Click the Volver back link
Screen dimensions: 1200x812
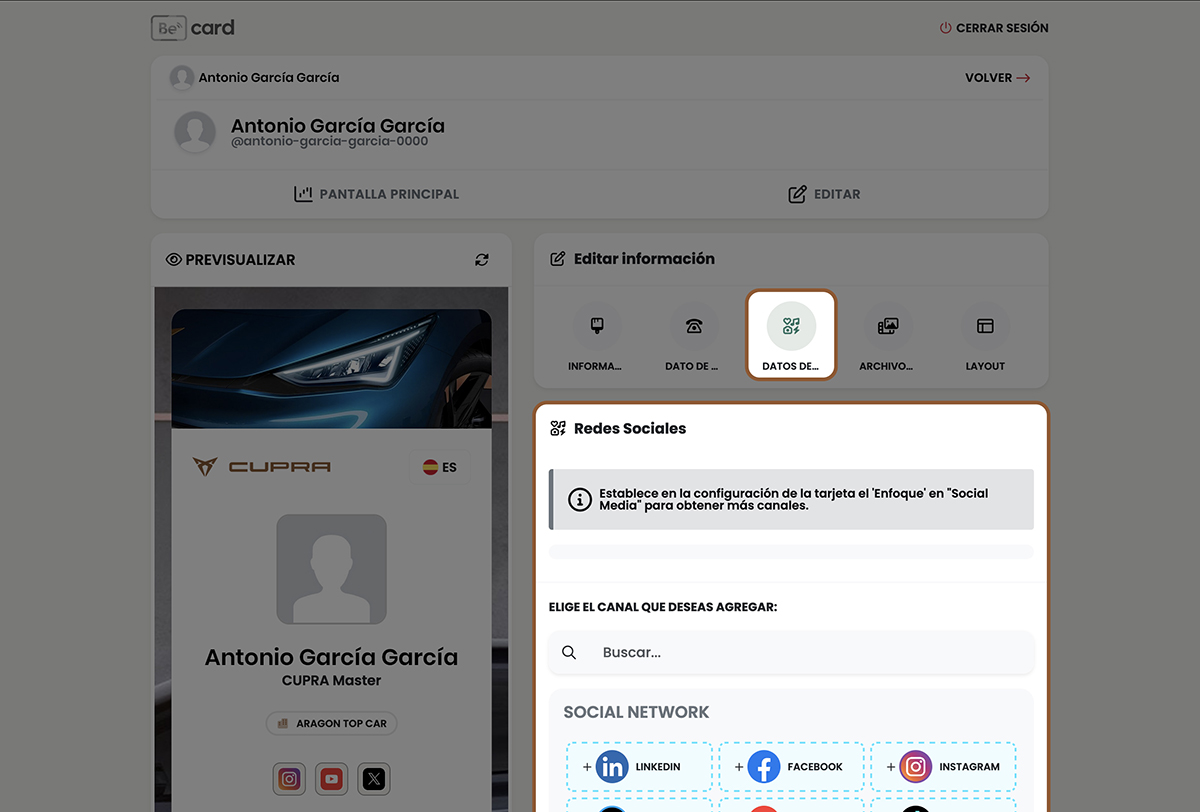click(997, 78)
